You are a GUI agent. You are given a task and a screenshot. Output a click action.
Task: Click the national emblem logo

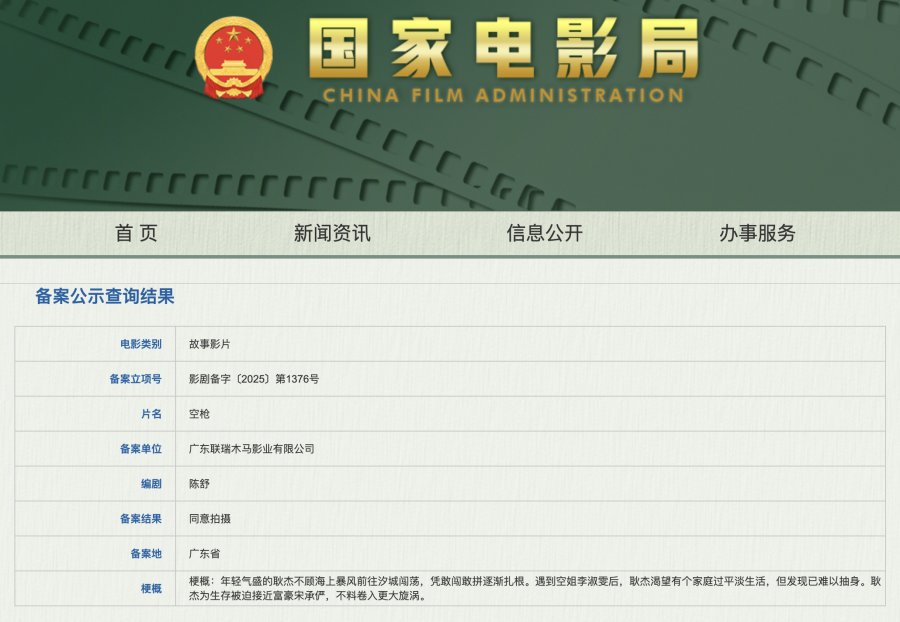pyautogui.click(x=233, y=58)
